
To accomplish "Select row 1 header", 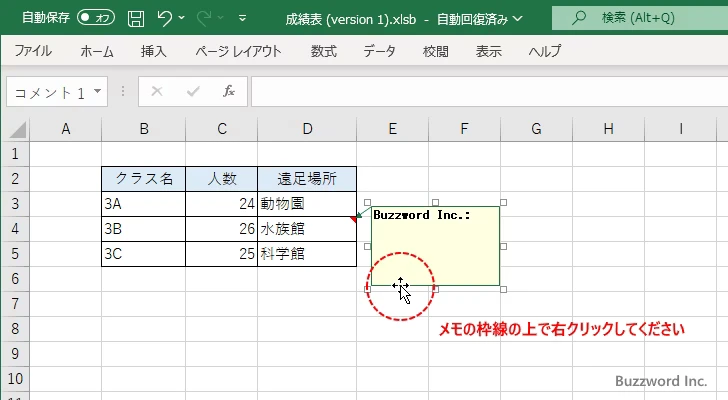I will click(15, 154).
